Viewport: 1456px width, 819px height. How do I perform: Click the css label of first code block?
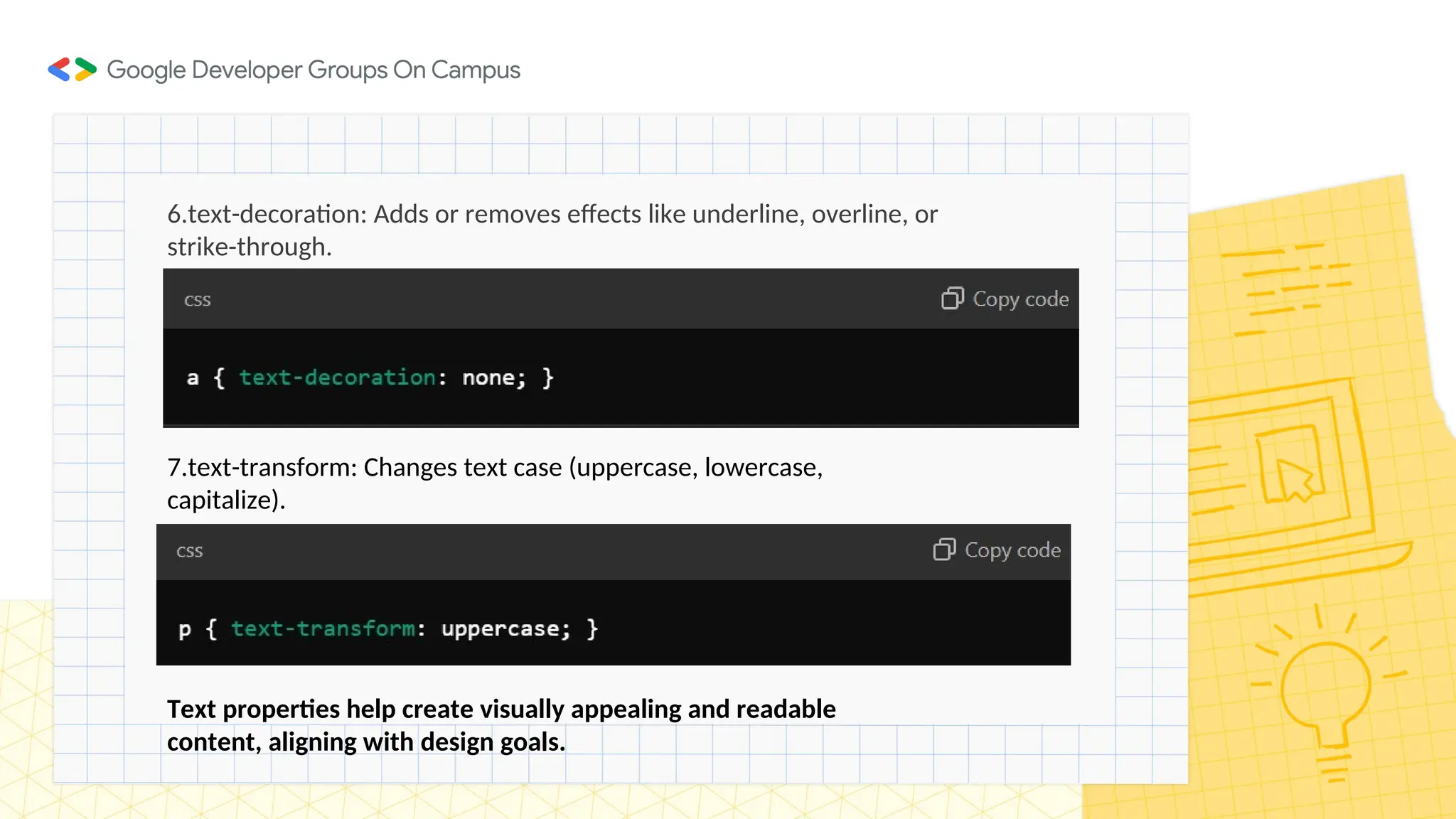[x=197, y=300]
